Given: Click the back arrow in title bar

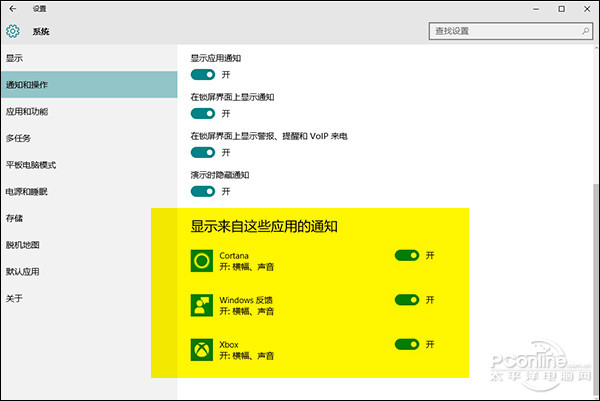Looking at the screenshot, I should tap(13, 9).
